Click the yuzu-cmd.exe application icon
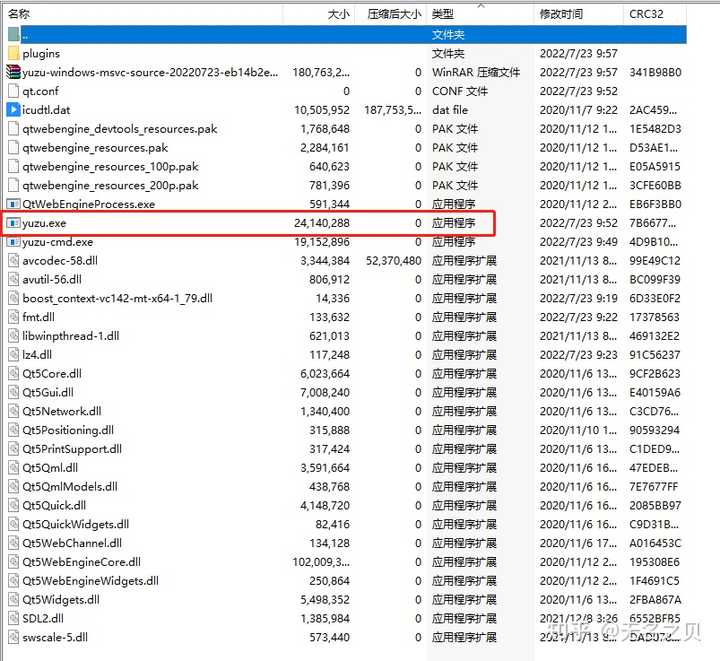The width and height of the screenshot is (720, 661). (x=14, y=242)
